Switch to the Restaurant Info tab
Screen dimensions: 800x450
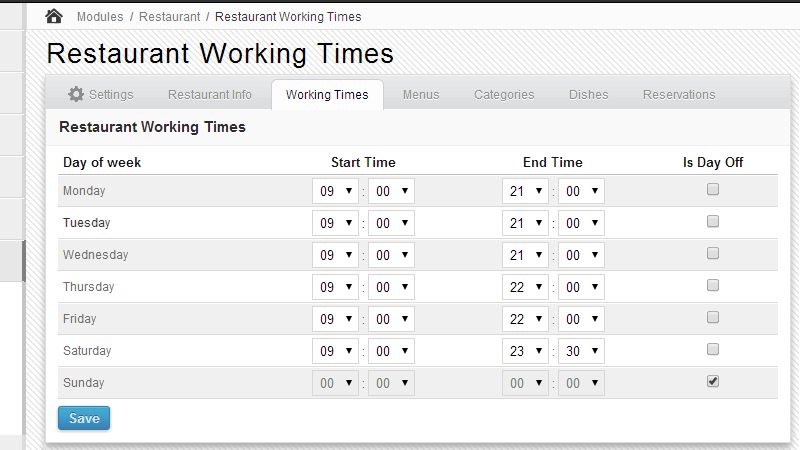pos(210,95)
